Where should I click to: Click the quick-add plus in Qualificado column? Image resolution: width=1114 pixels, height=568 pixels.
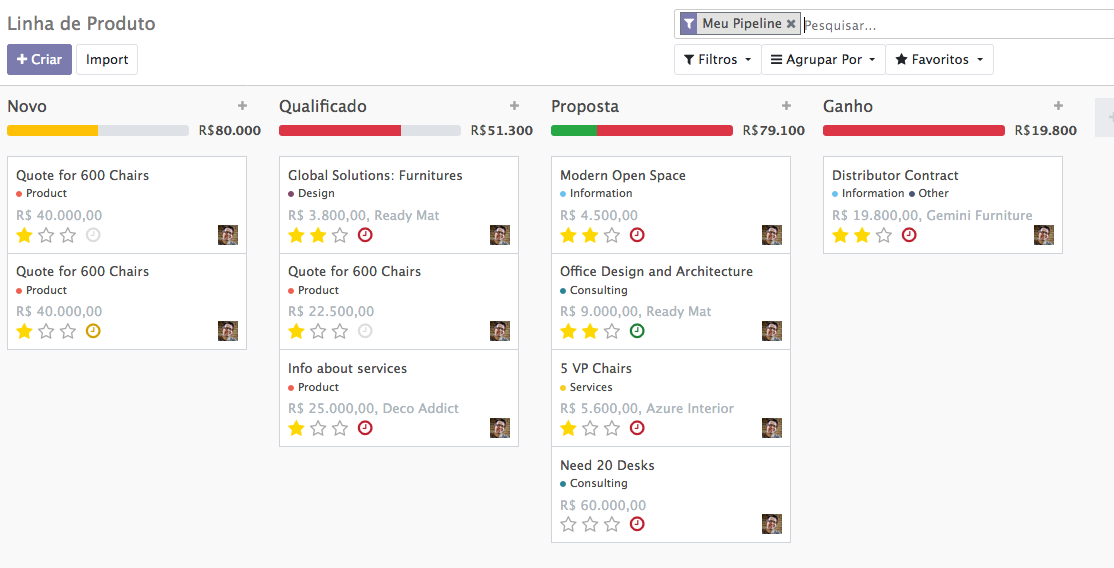pos(514,106)
